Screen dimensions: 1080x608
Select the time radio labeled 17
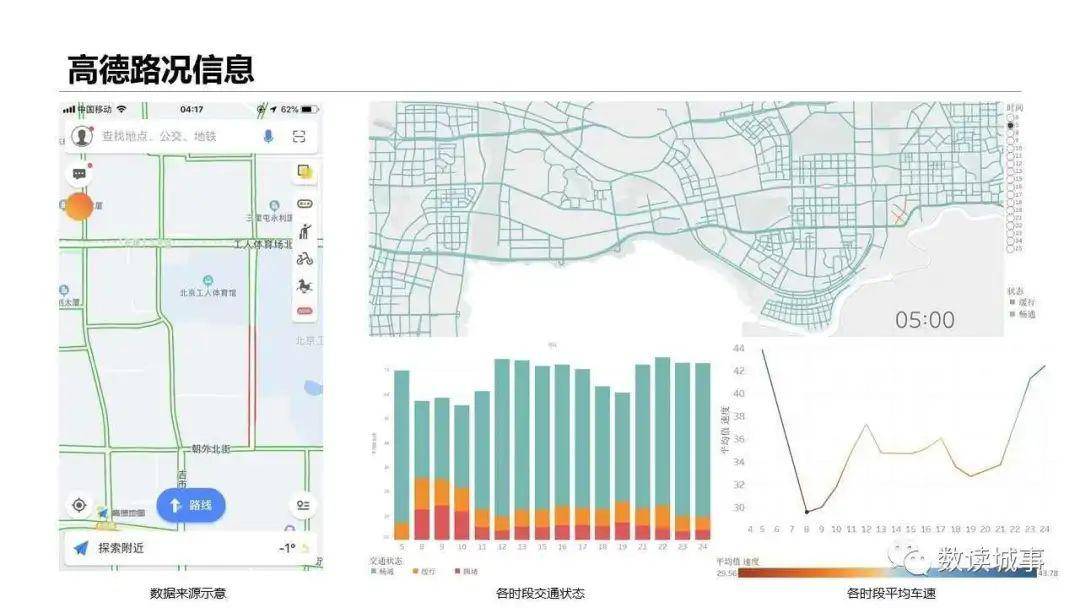pos(1010,194)
